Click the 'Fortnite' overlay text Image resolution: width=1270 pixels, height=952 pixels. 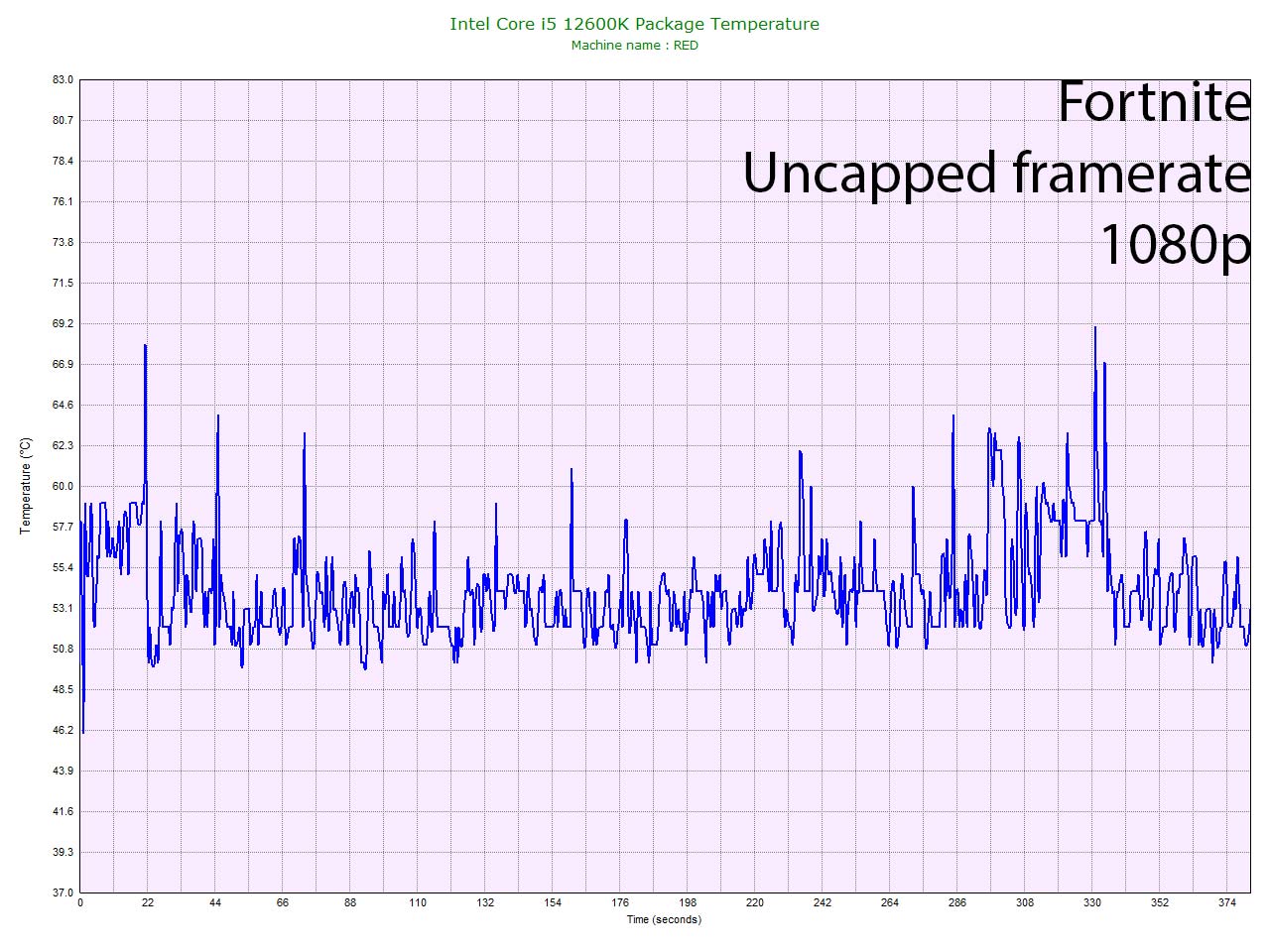click(1153, 101)
